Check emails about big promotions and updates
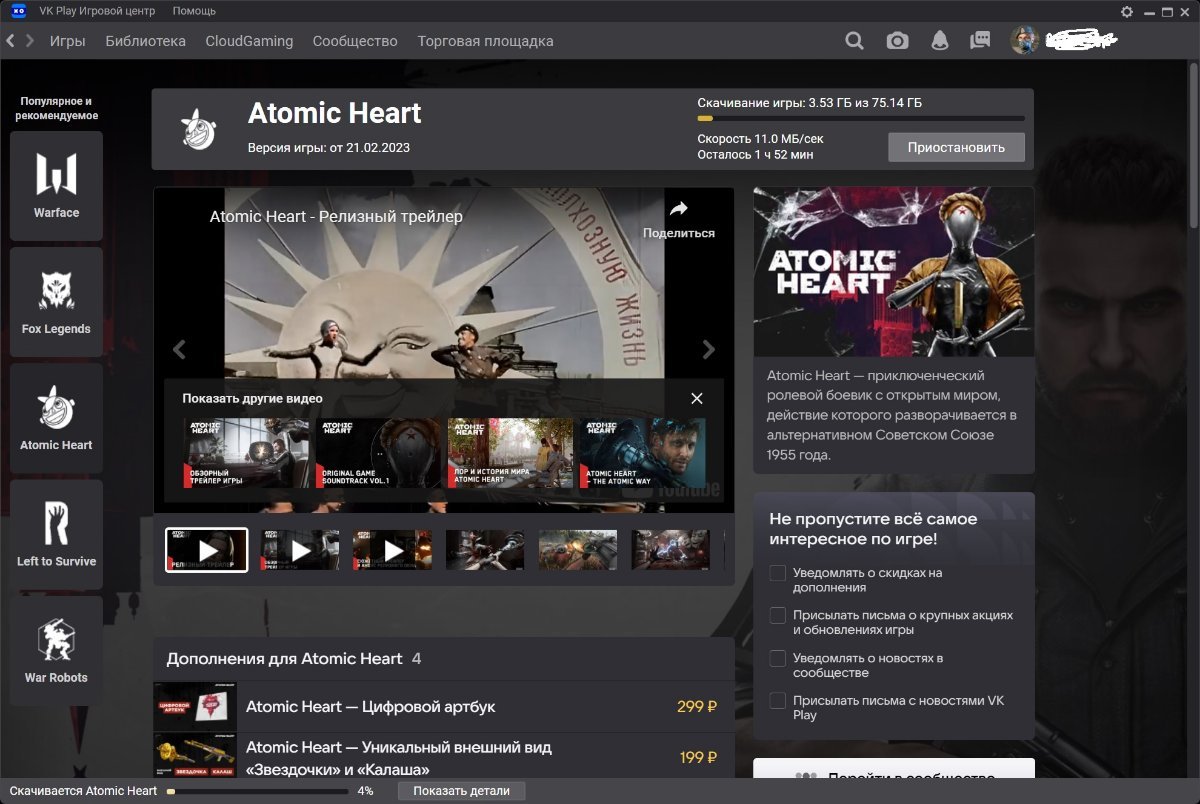This screenshot has height=804, width=1200. click(x=777, y=616)
